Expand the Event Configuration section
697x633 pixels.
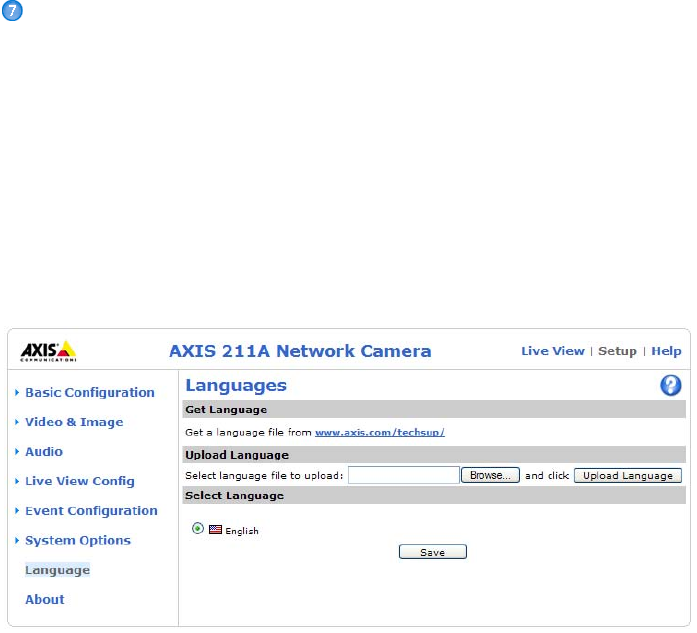(91, 511)
